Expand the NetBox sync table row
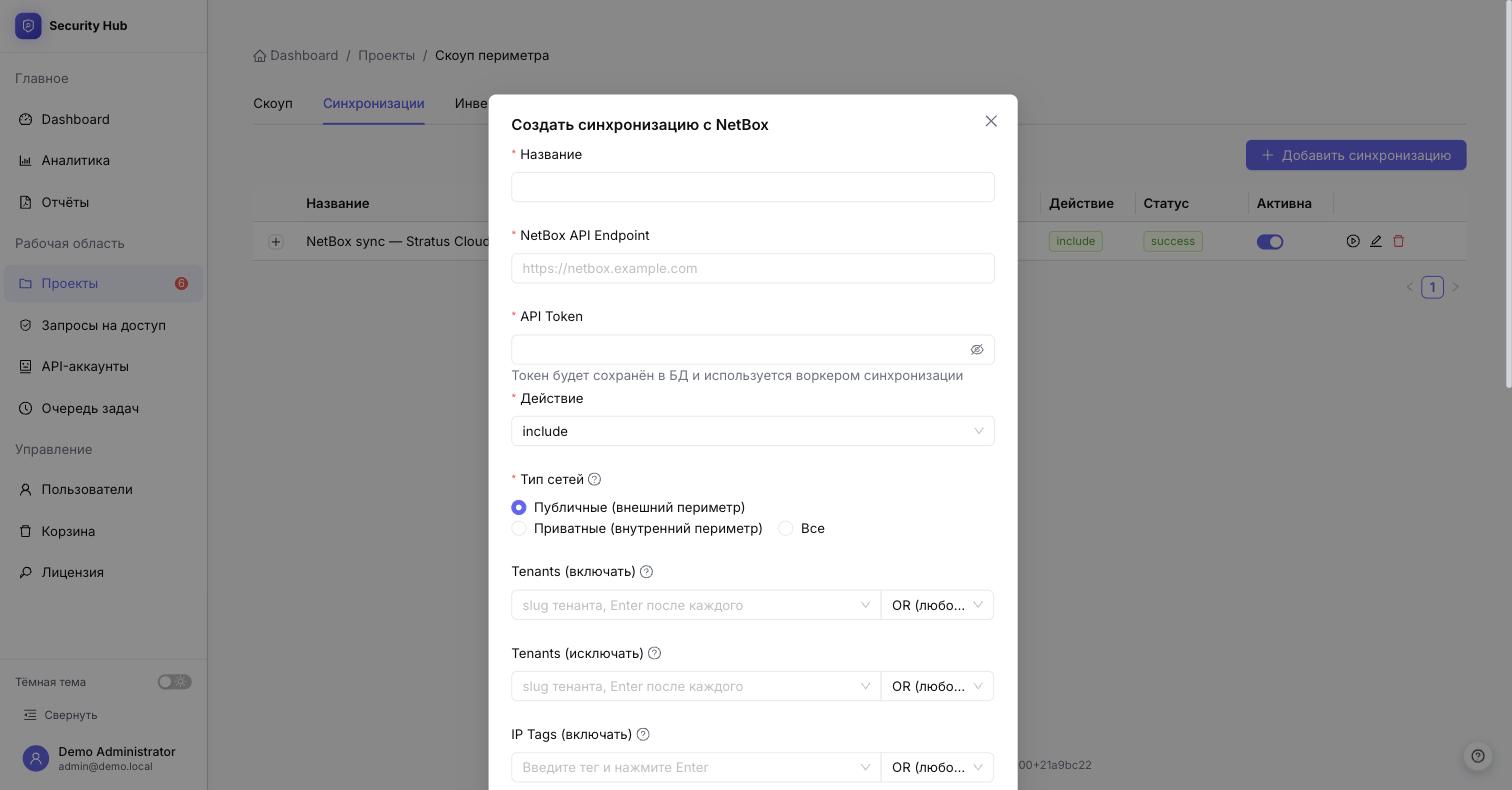Viewport: 1512px width, 790px height. pyautogui.click(x=276, y=242)
